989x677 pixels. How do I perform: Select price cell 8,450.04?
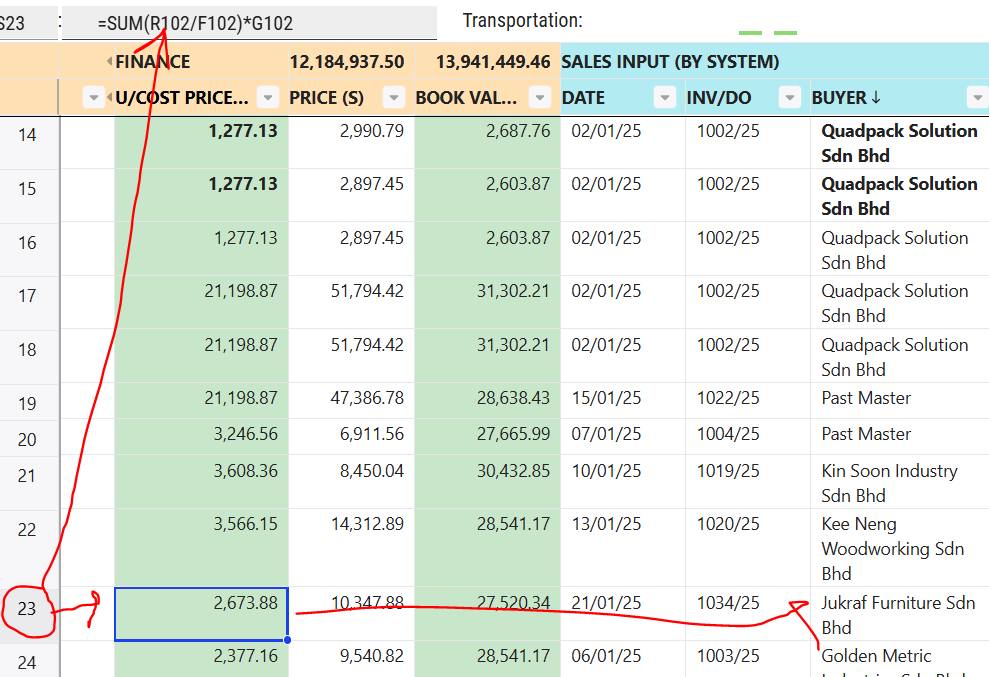(x=351, y=482)
